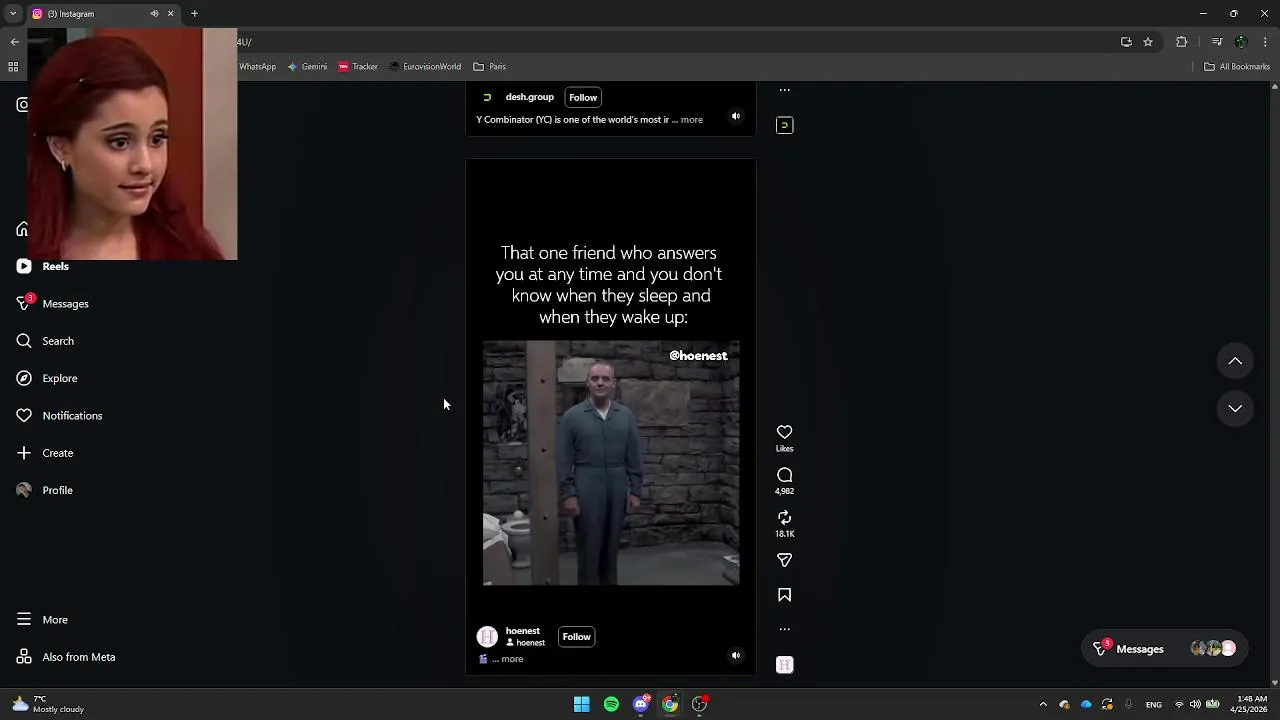
Task: Open the volume control in system tray
Action: click(1195, 704)
